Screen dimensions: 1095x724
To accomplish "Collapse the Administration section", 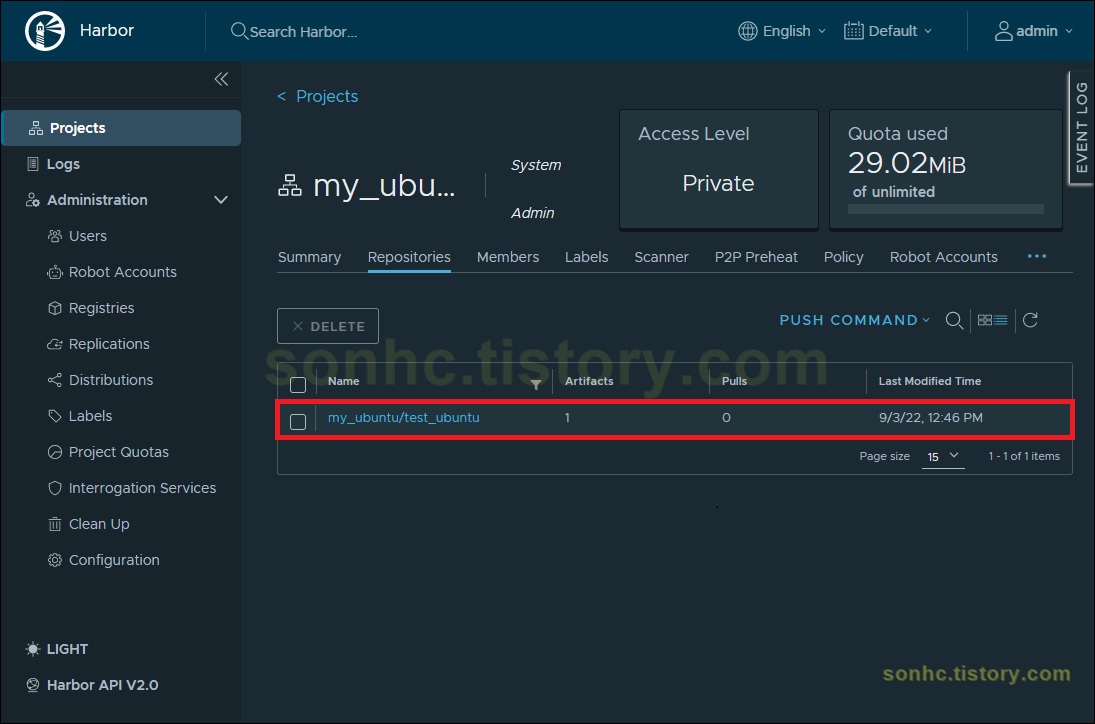I will click(x=221, y=200).
